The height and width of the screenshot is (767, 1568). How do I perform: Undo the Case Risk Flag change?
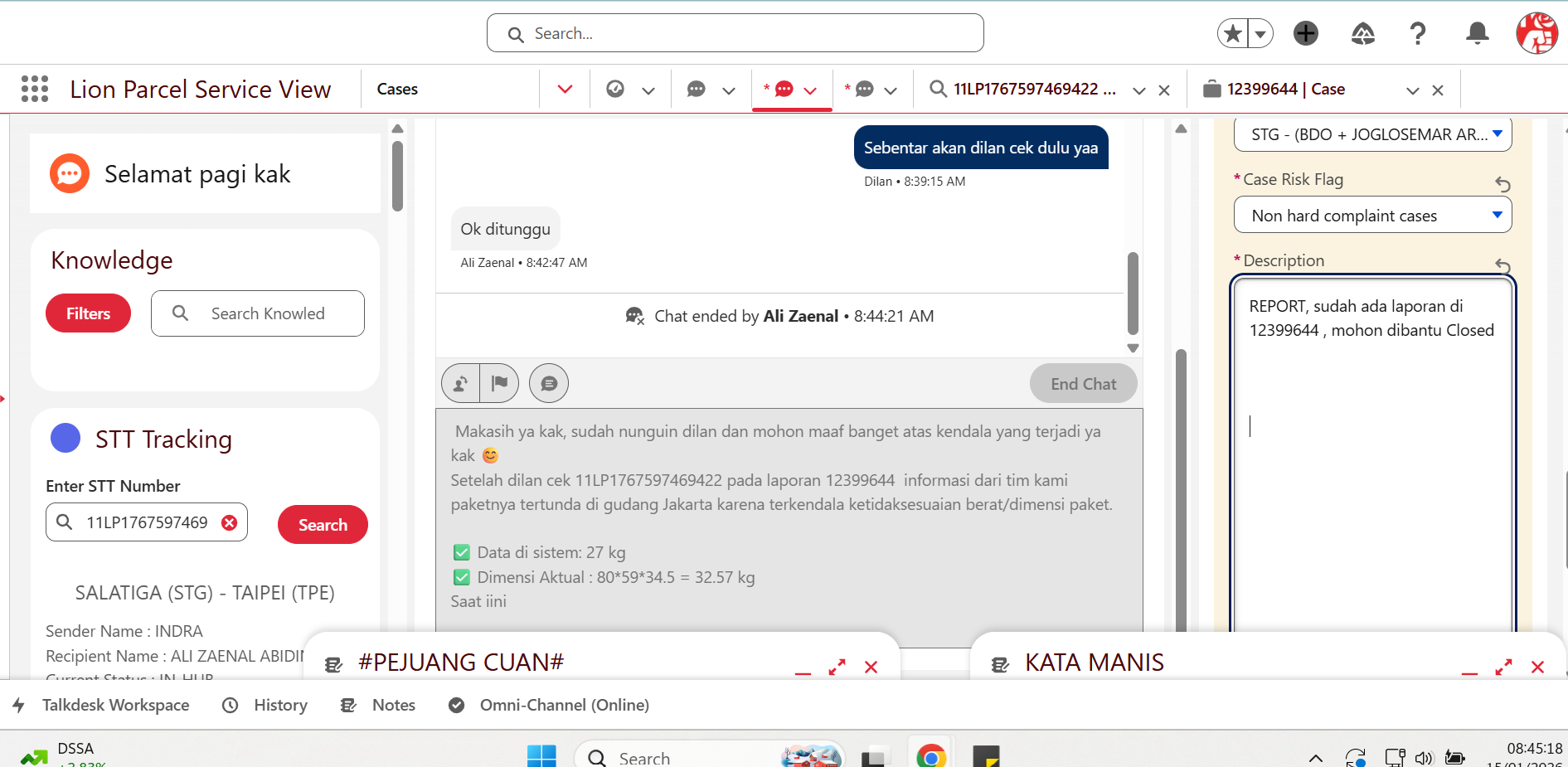pyautogui.click(x=1502, y=184)
